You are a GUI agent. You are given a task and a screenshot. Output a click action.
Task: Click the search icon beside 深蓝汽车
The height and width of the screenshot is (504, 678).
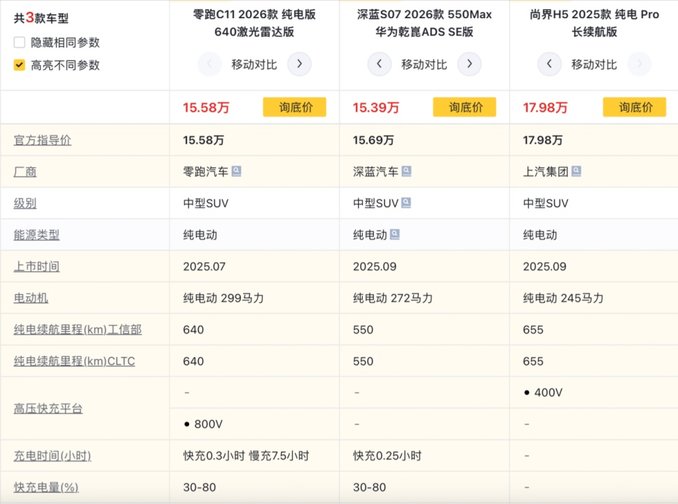click(x=406, y=171)
